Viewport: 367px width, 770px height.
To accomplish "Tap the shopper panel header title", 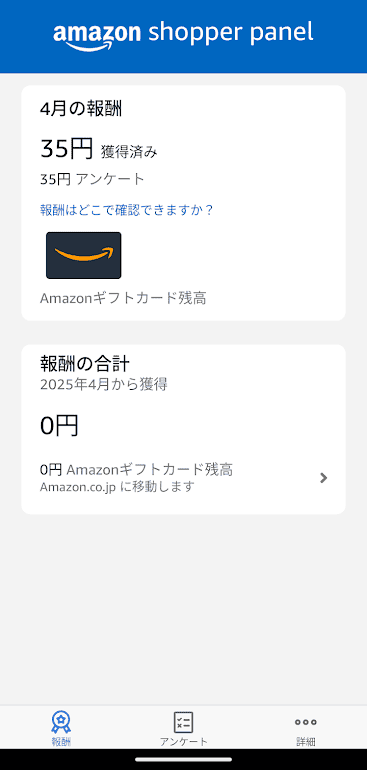I will [x=230, y=33].
